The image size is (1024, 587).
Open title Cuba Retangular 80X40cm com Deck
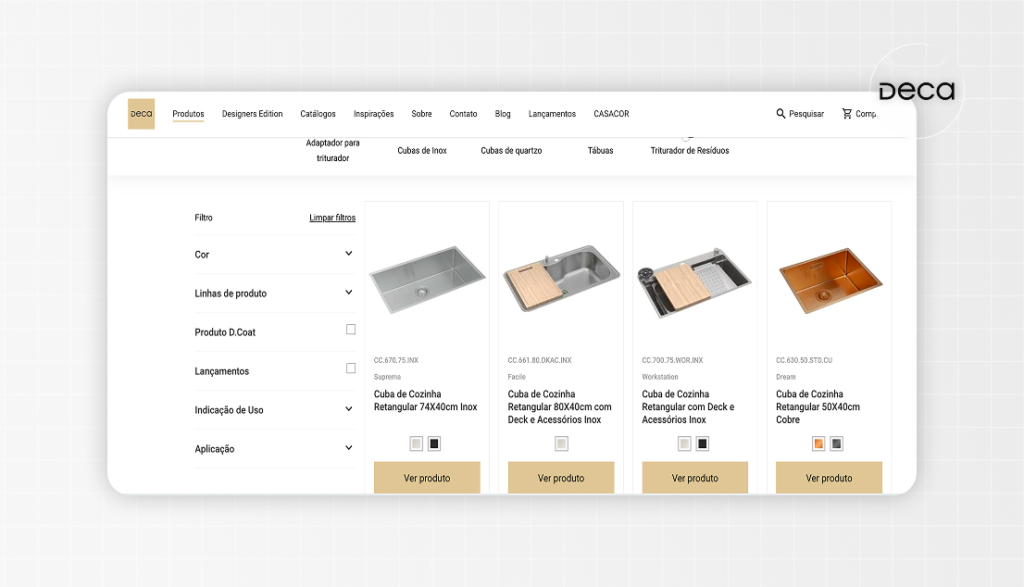(560, 407)
